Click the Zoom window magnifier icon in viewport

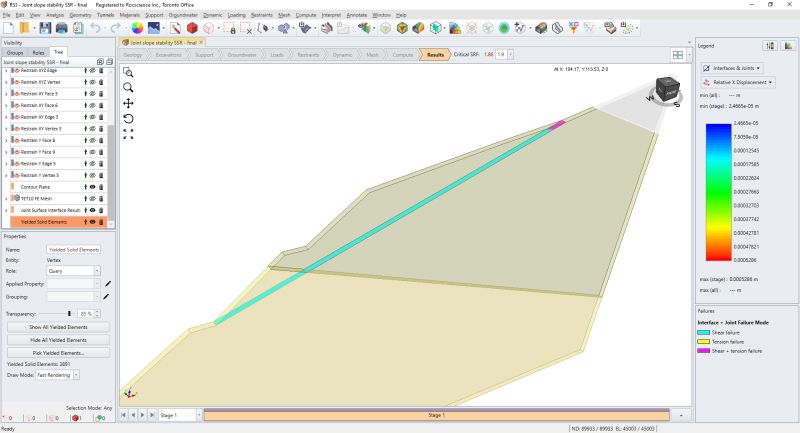(x=128, y=72)
